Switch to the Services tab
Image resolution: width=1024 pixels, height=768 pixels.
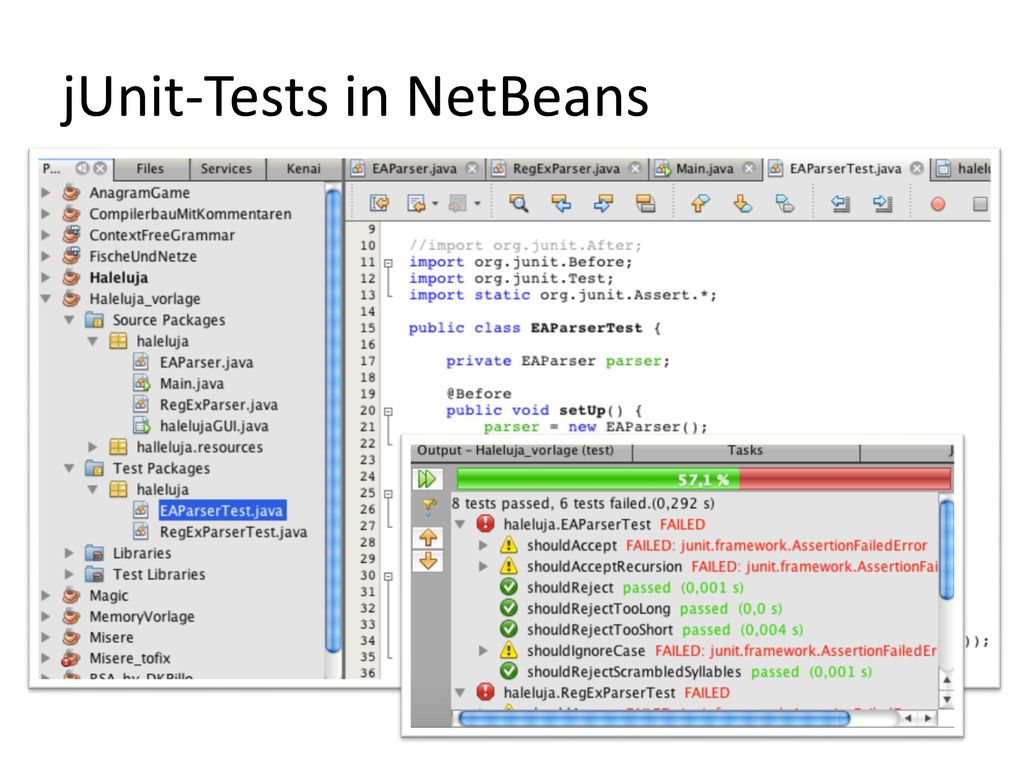click(x=226, y=168)
